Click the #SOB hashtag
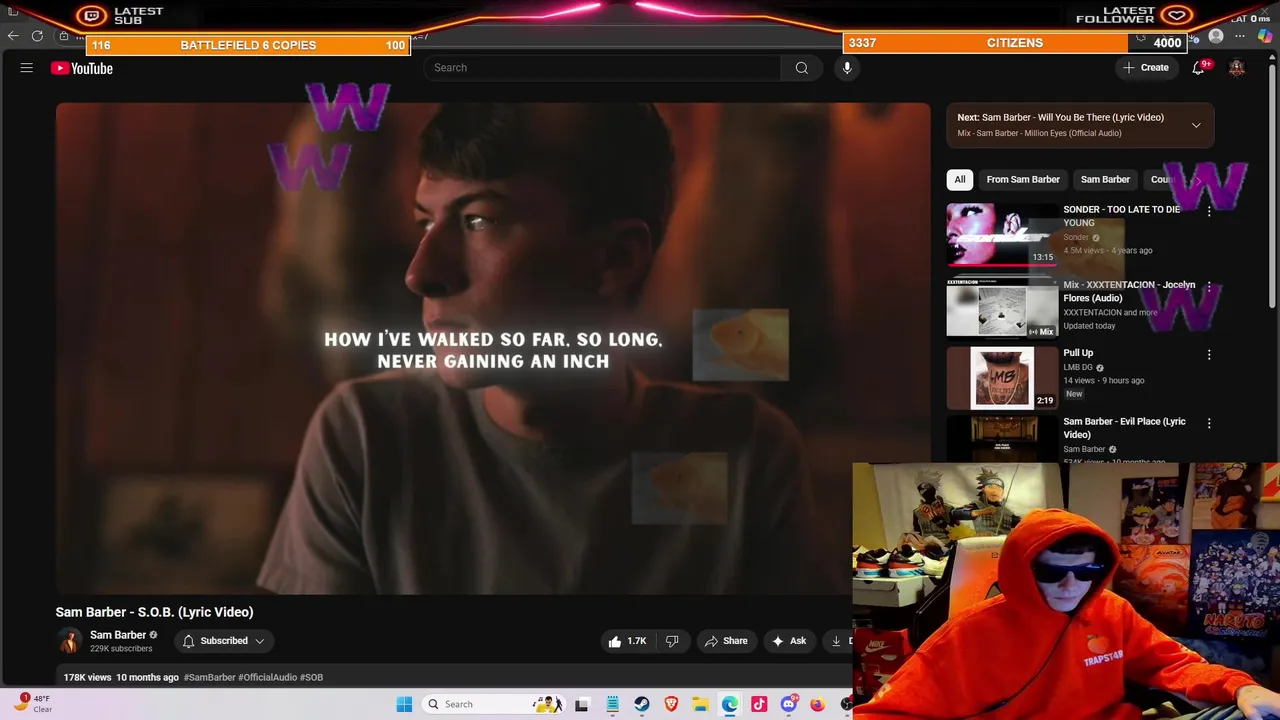1280x720 pixels. point(311,677)
